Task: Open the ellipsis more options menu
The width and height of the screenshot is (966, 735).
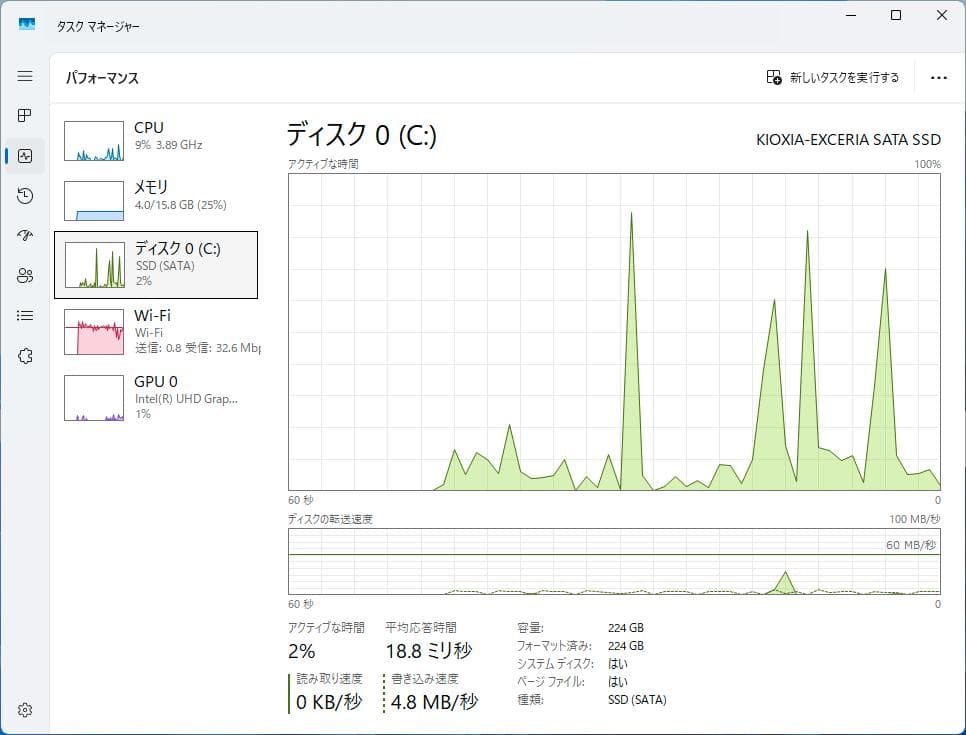Action: [937, 76]
